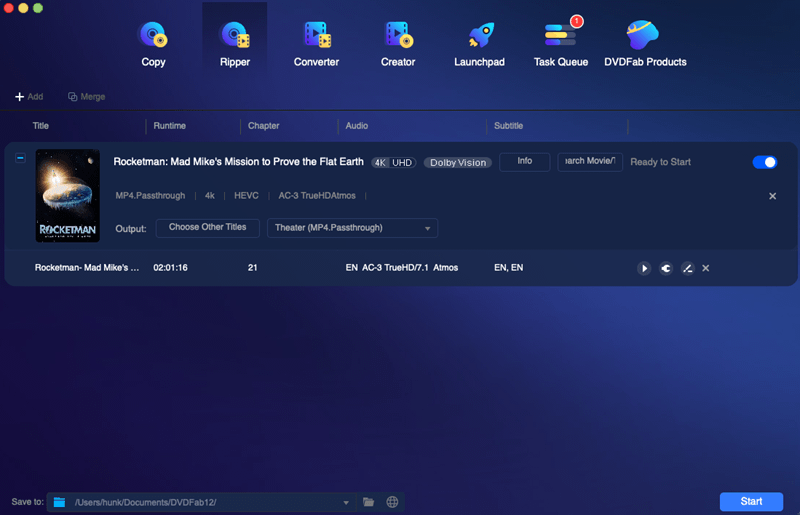Click the full Rocketman movie title heading
The width and height of the screenshot is (800, 515).
[238, 162]
